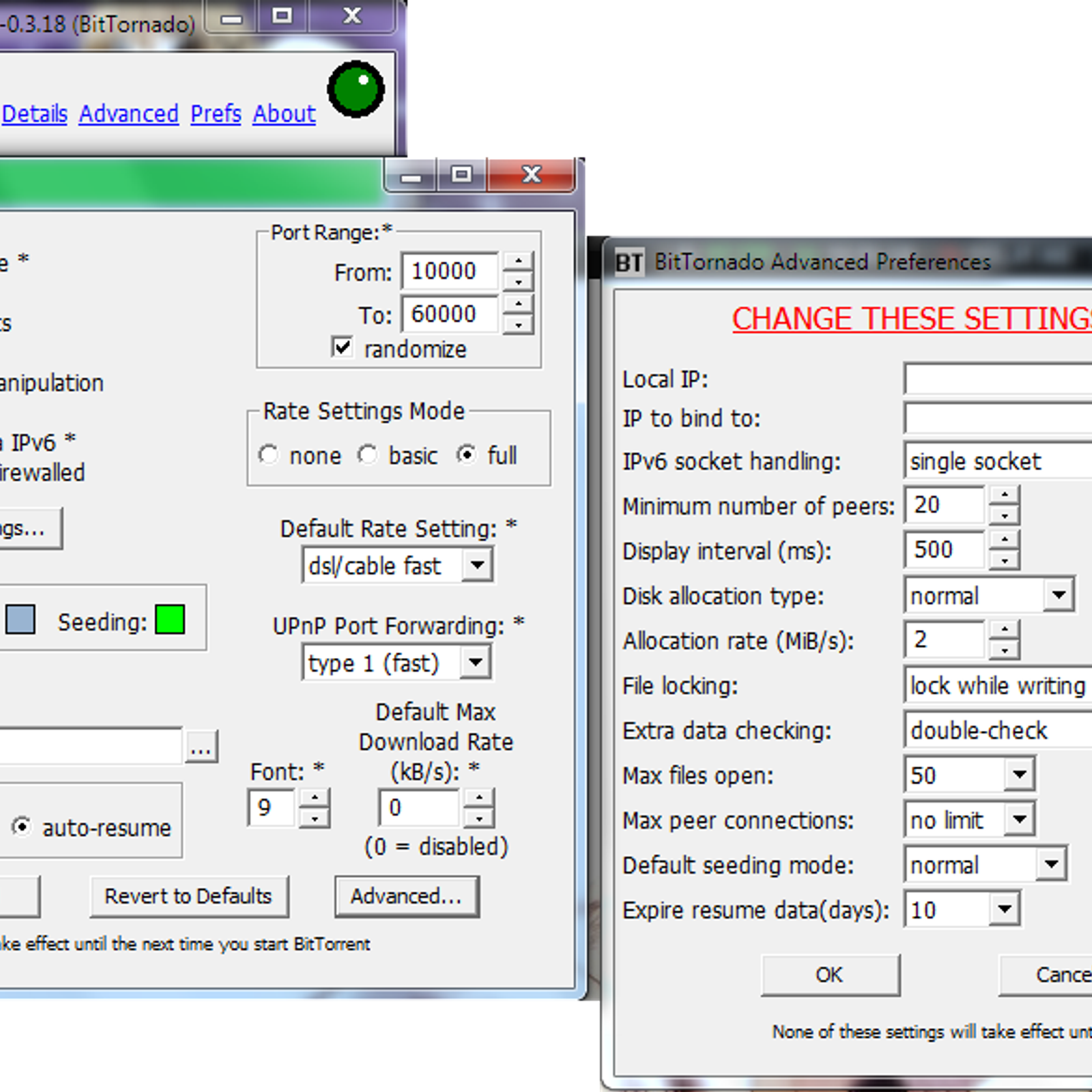Close the BitTornado main window

tap(352, 16)
